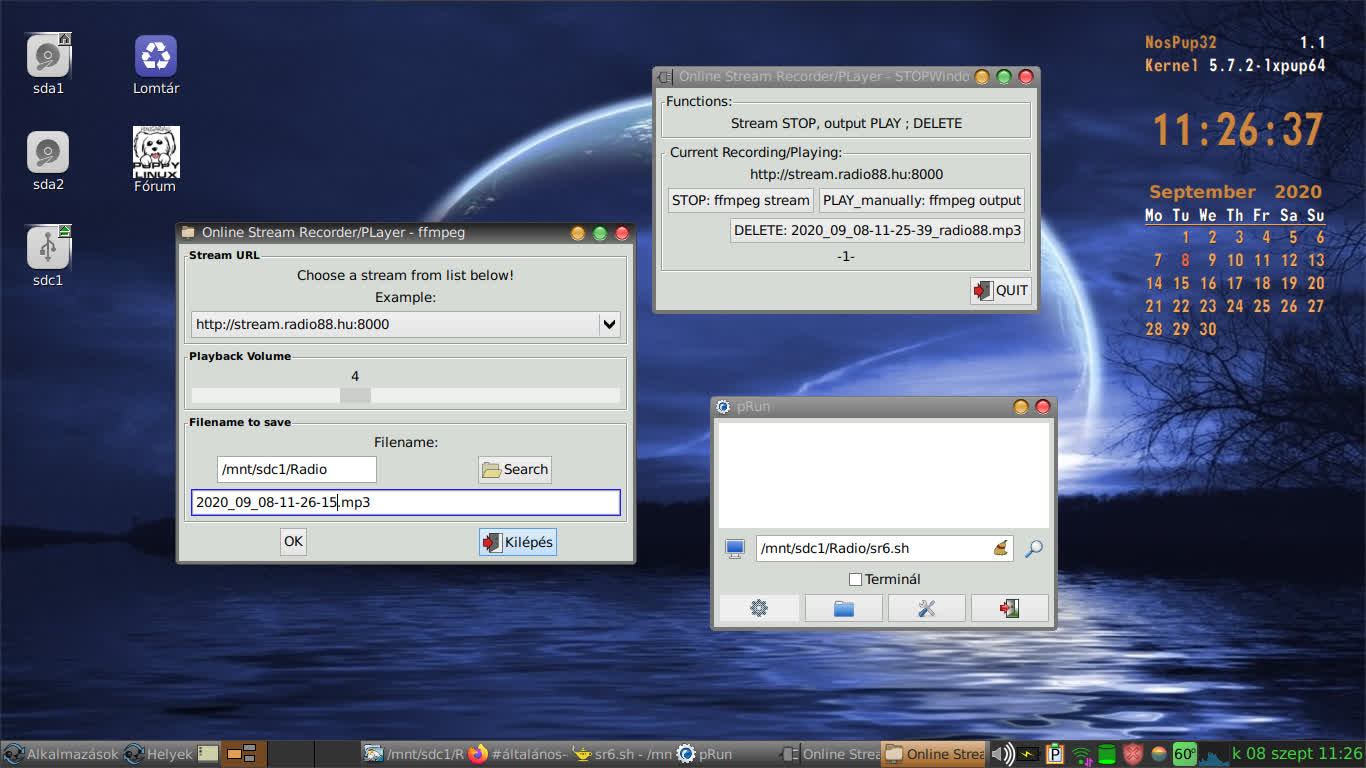The image size is (1366, 768).
Task: Click the green storage cylinder tray icon
Action: pyautogui.click(x=1107, y=754)
